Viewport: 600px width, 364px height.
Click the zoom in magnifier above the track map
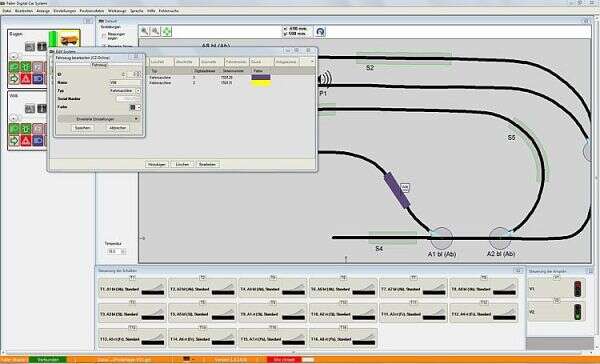145,32
